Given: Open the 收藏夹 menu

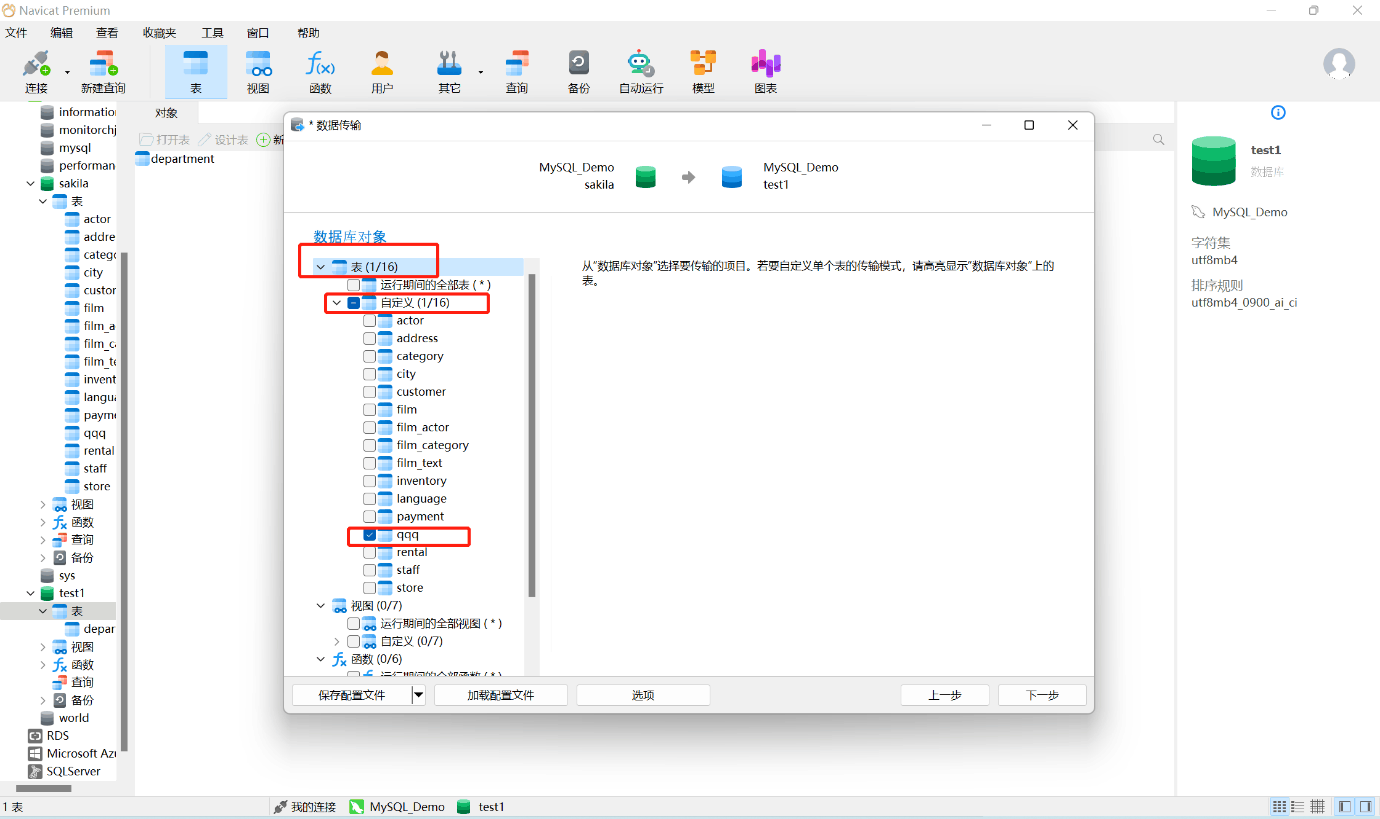Looking at the screenshot, I should 159,32.
